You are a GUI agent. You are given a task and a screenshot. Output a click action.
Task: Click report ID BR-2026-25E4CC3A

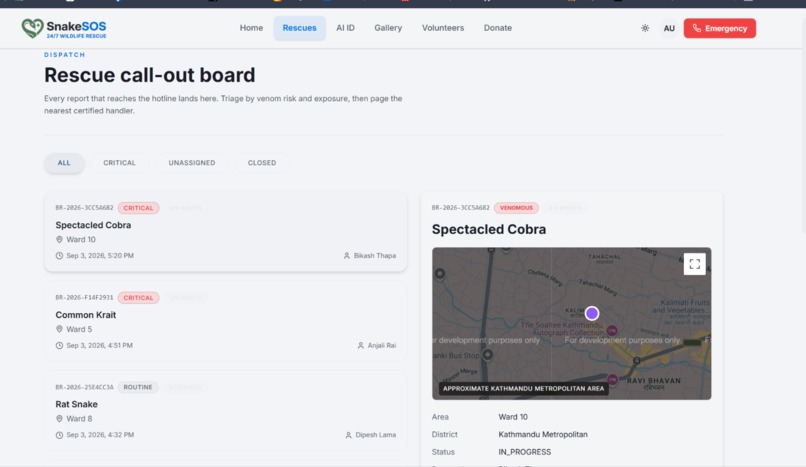[84, 387]
